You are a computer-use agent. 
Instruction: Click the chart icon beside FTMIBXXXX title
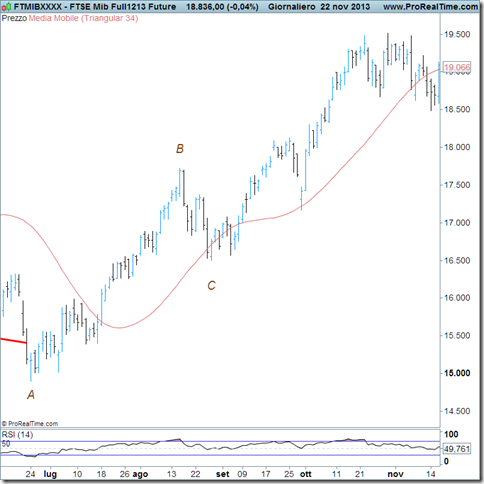click(7, 7)
